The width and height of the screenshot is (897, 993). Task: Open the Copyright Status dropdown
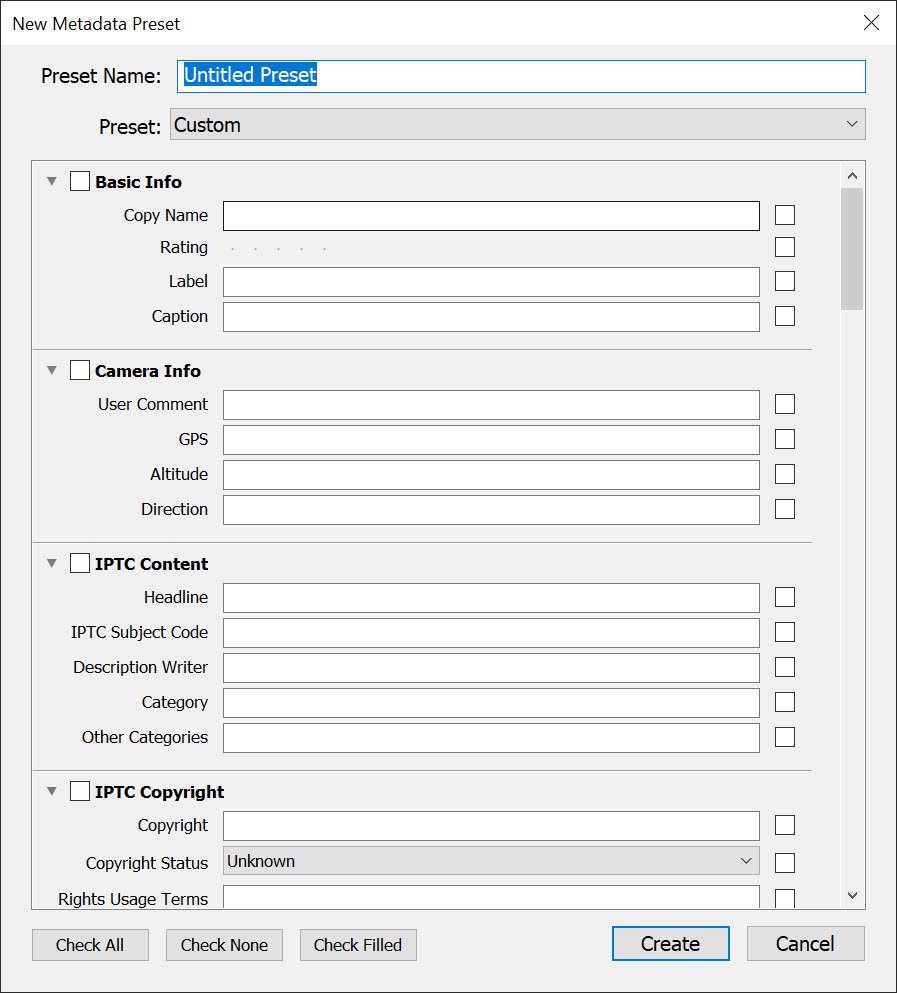coord(491,860)
